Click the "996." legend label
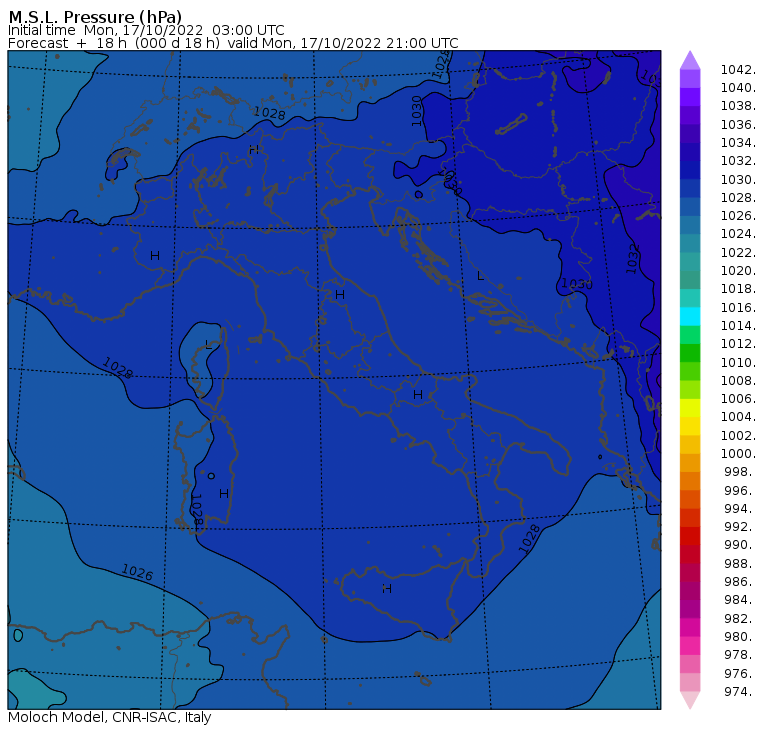The image size is (760, 731). pos(739,491)
